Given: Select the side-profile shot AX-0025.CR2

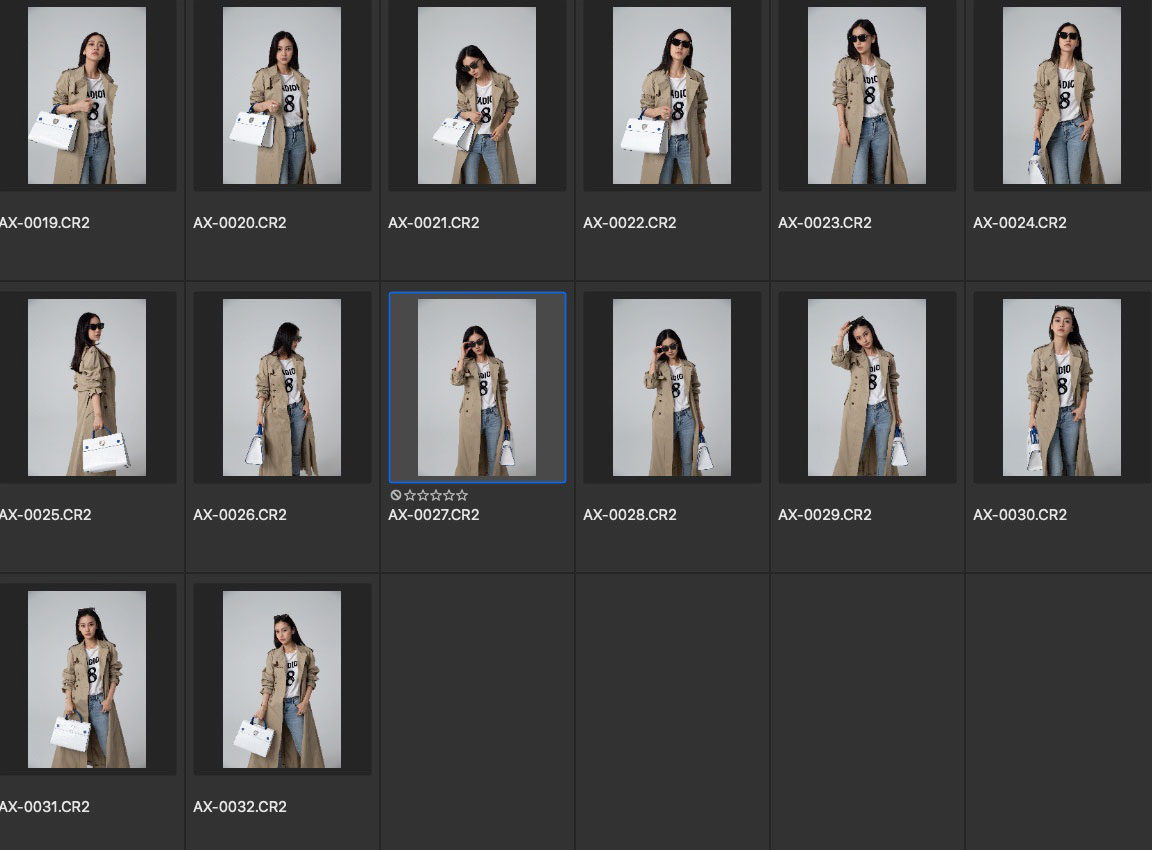Looking at the screenshot, I should (x=87, y=388).
